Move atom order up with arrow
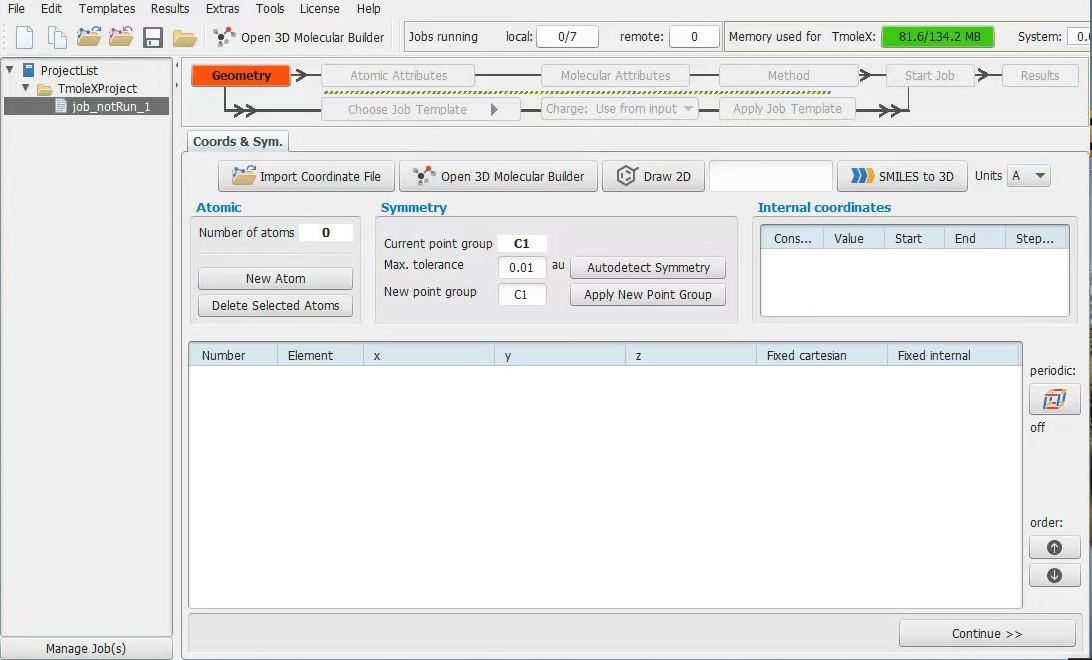Screen dimensions: 1092x660 1054,547
